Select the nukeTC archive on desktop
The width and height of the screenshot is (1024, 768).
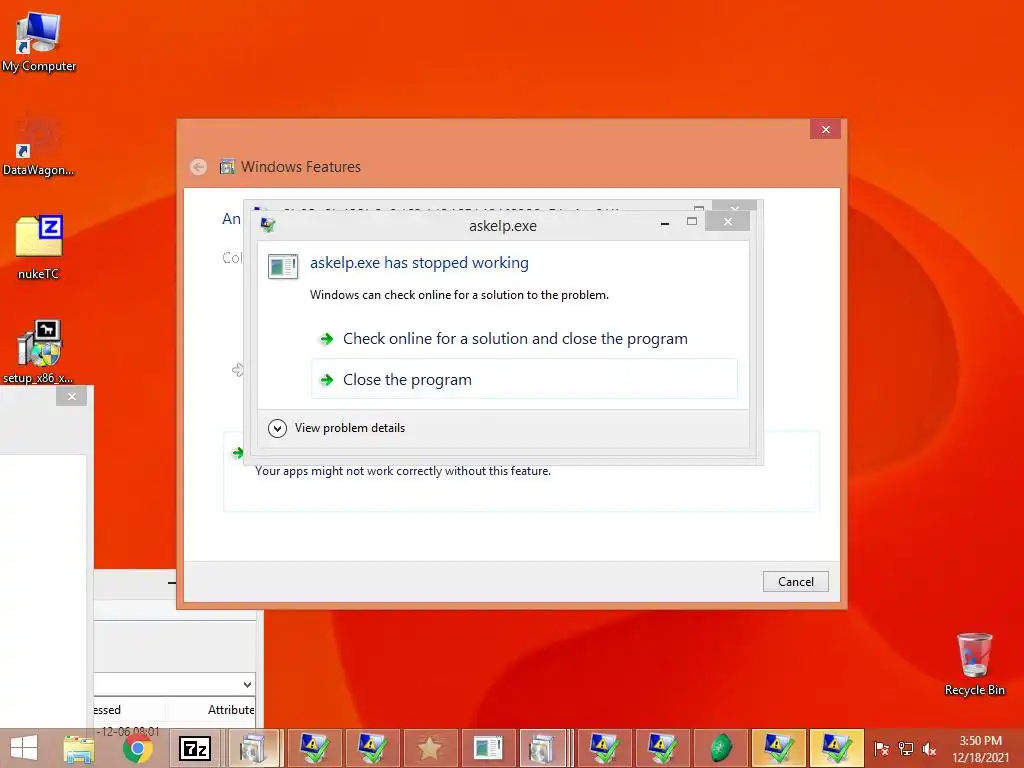click(39, 247)
